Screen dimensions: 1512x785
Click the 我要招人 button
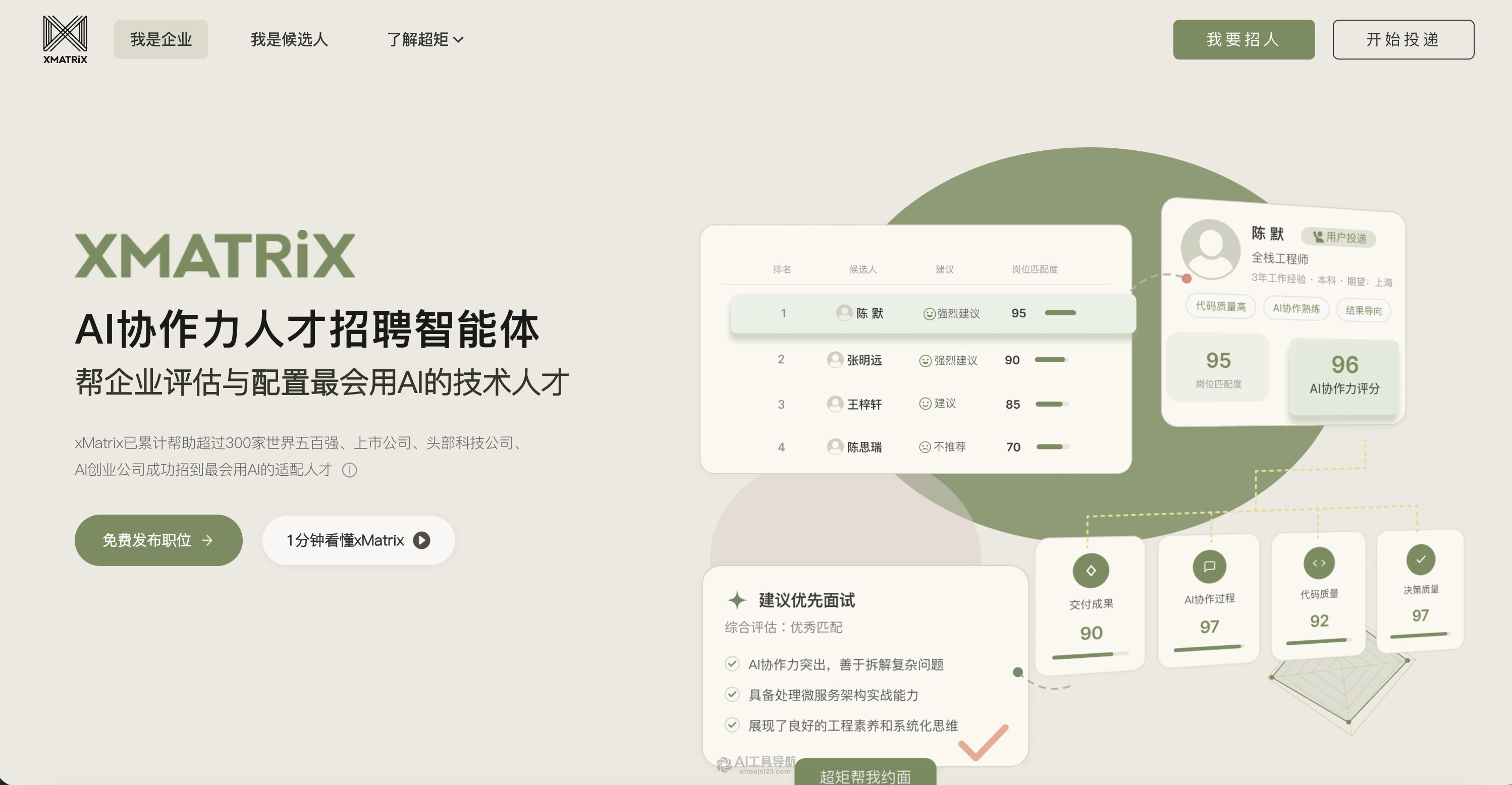pyautogui.click(x=1244, y=39)
